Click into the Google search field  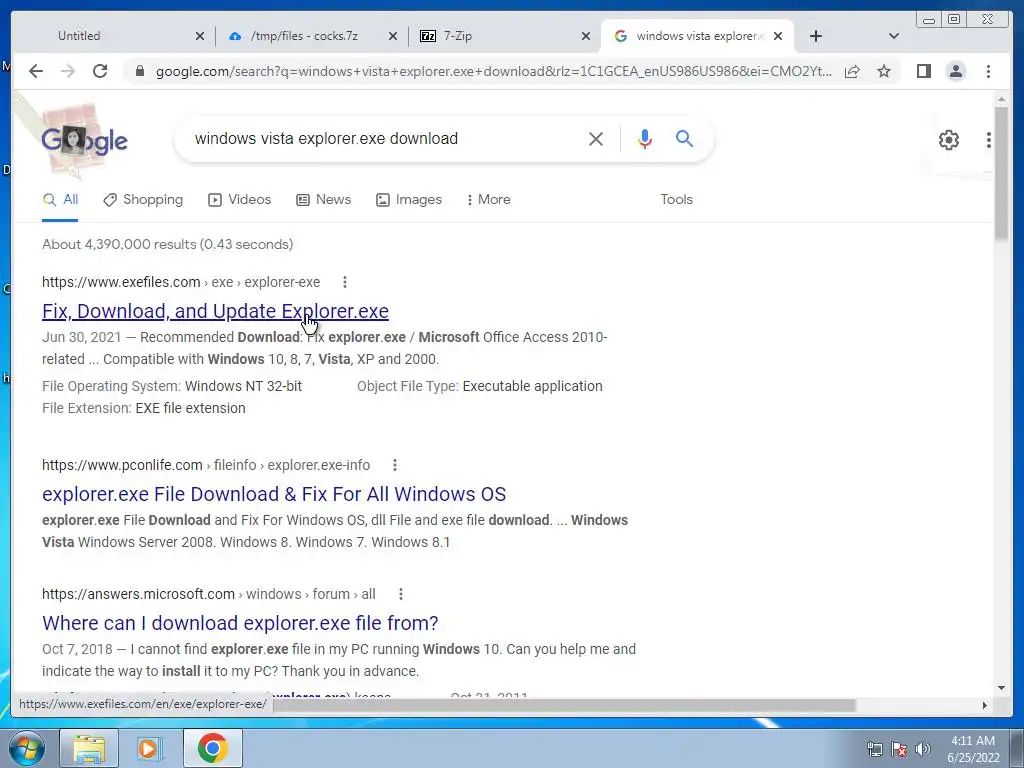tap(382, 138)
